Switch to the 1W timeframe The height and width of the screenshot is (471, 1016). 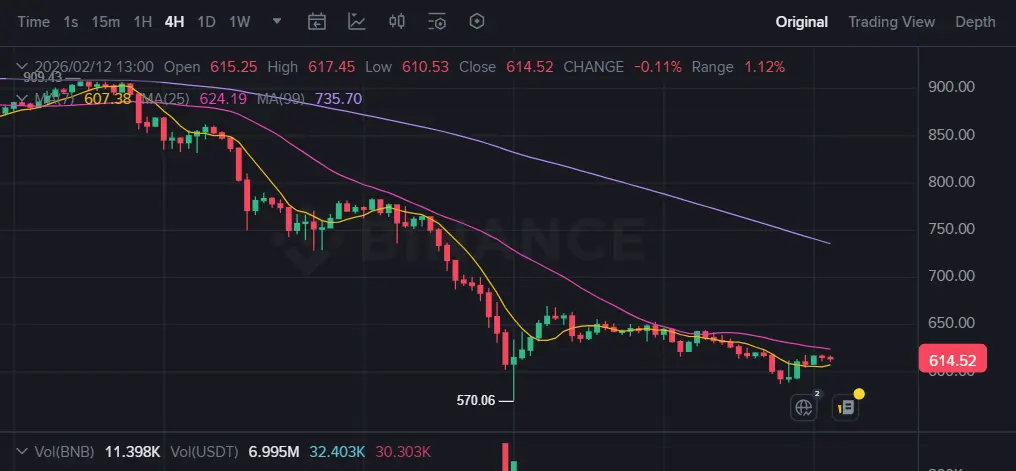tap(240, 22)
